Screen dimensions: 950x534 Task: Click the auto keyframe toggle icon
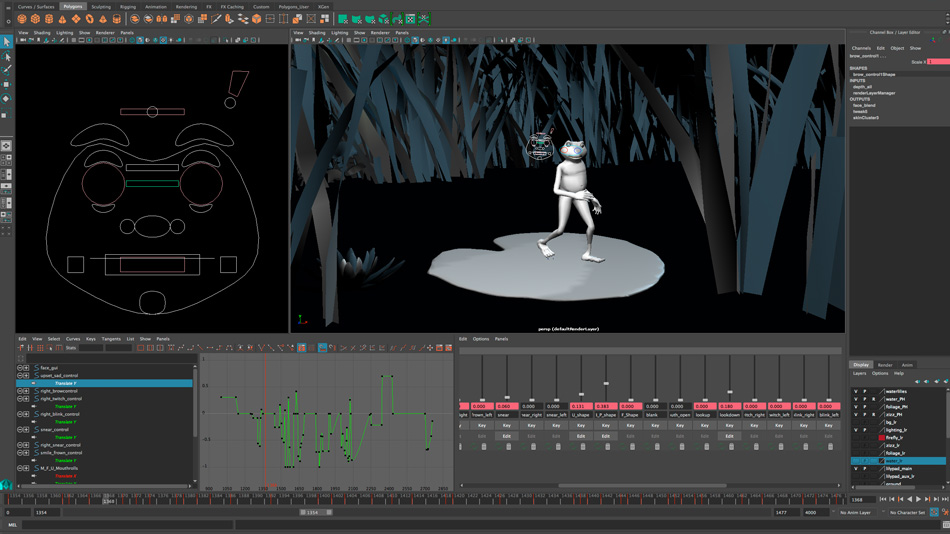[934, 512]
